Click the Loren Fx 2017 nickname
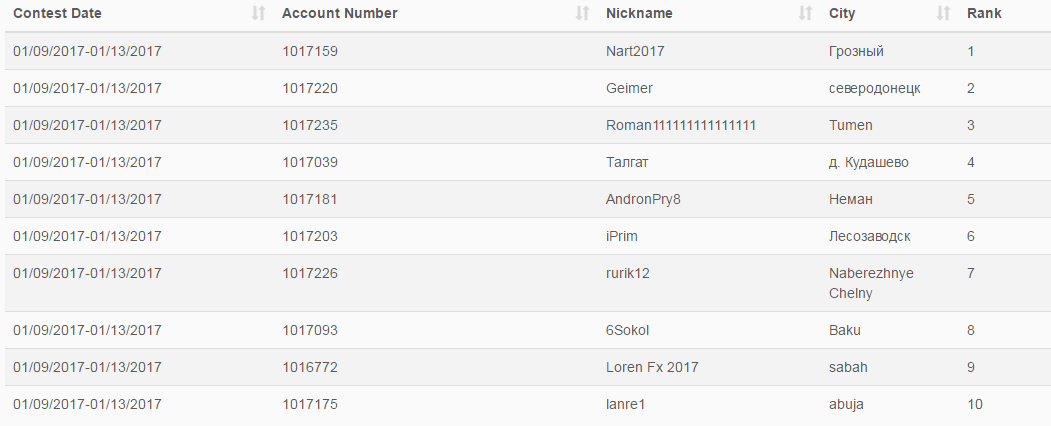This screenshot has height=426, width=1051. coord(652,367)
